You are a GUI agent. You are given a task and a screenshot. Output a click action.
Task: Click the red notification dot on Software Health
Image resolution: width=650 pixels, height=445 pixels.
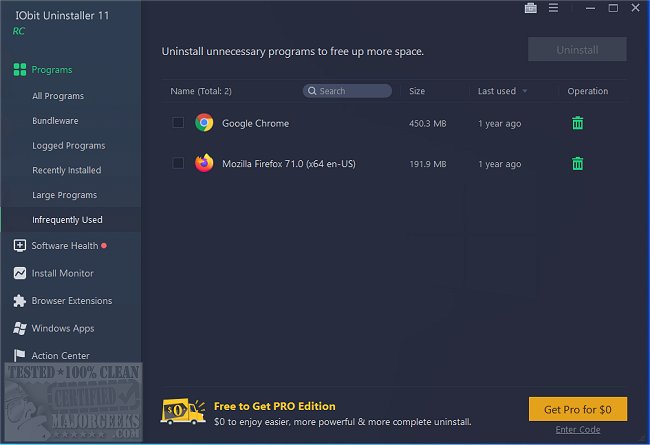point(104,246)
